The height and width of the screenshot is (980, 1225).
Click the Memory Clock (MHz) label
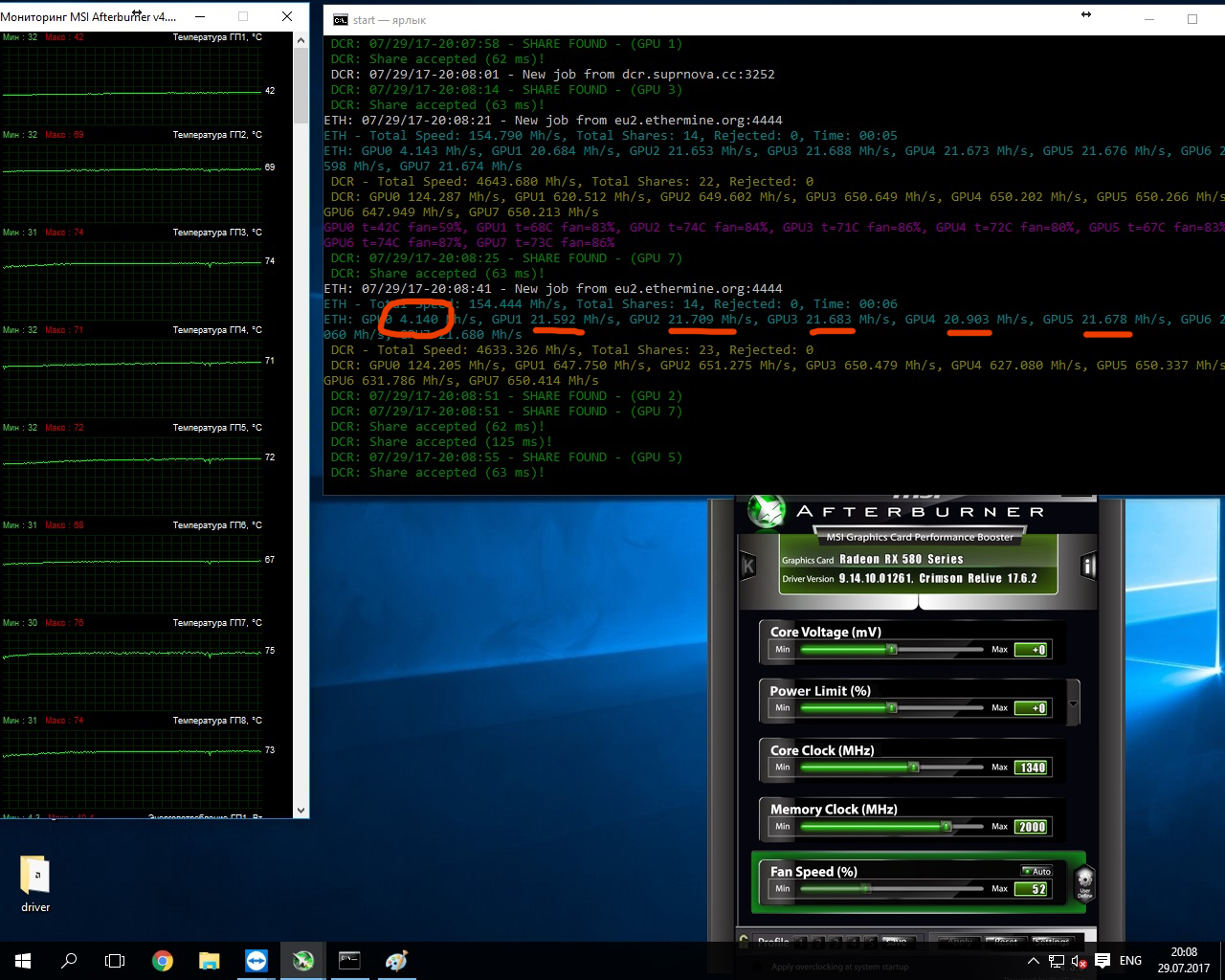pos(834,810)
